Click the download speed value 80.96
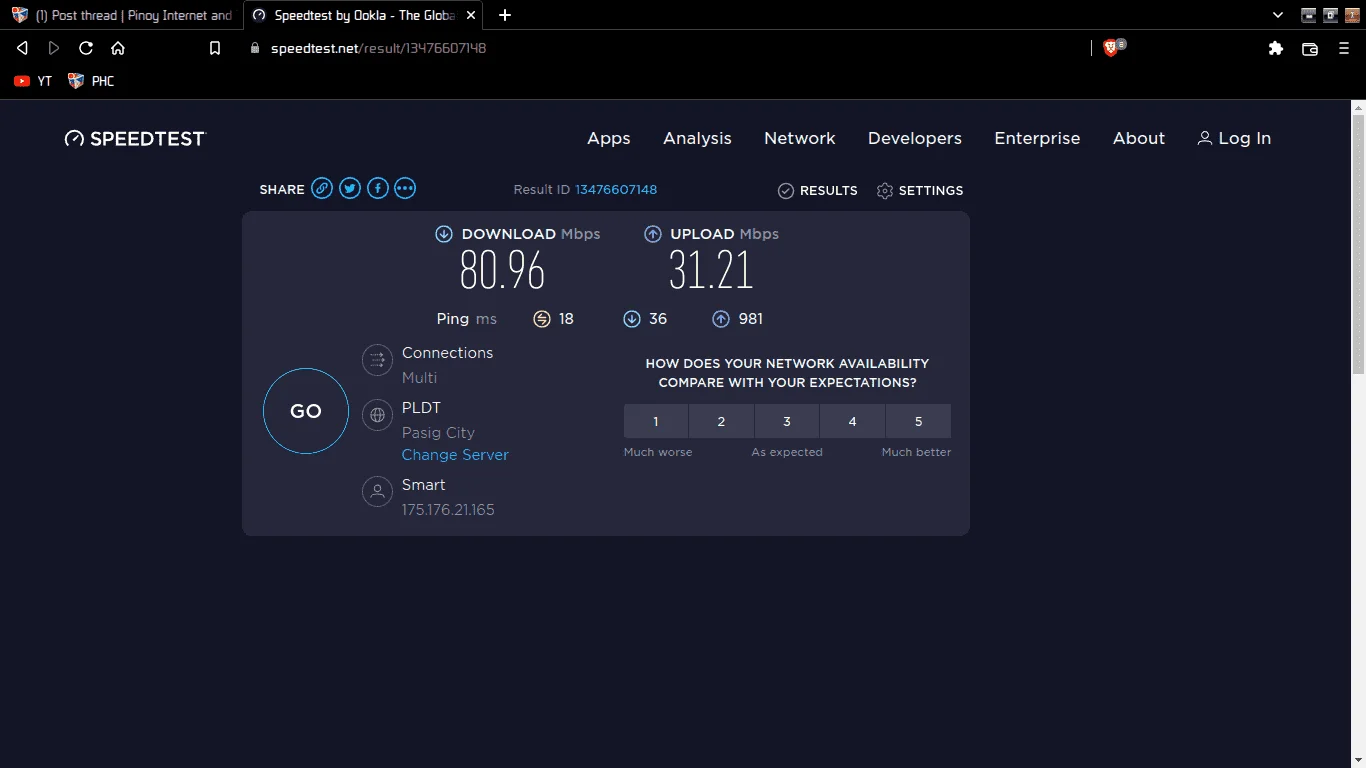Viewport: 1366px width, 768px height. pyautogui.click(x=502, y=270)
